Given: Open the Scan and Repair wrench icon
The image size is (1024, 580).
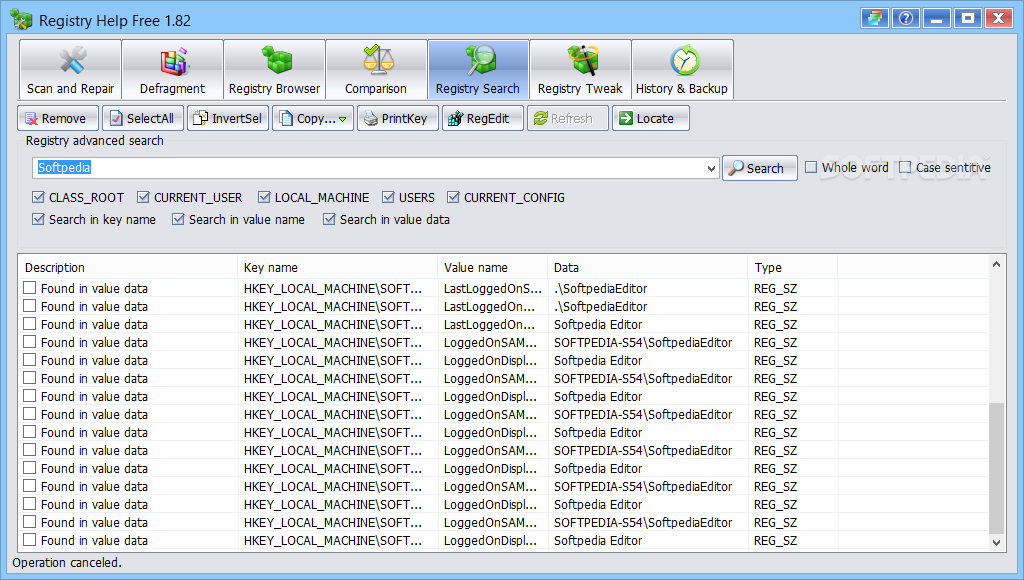Looking at the screenshot, I should (x=72, y=60).
